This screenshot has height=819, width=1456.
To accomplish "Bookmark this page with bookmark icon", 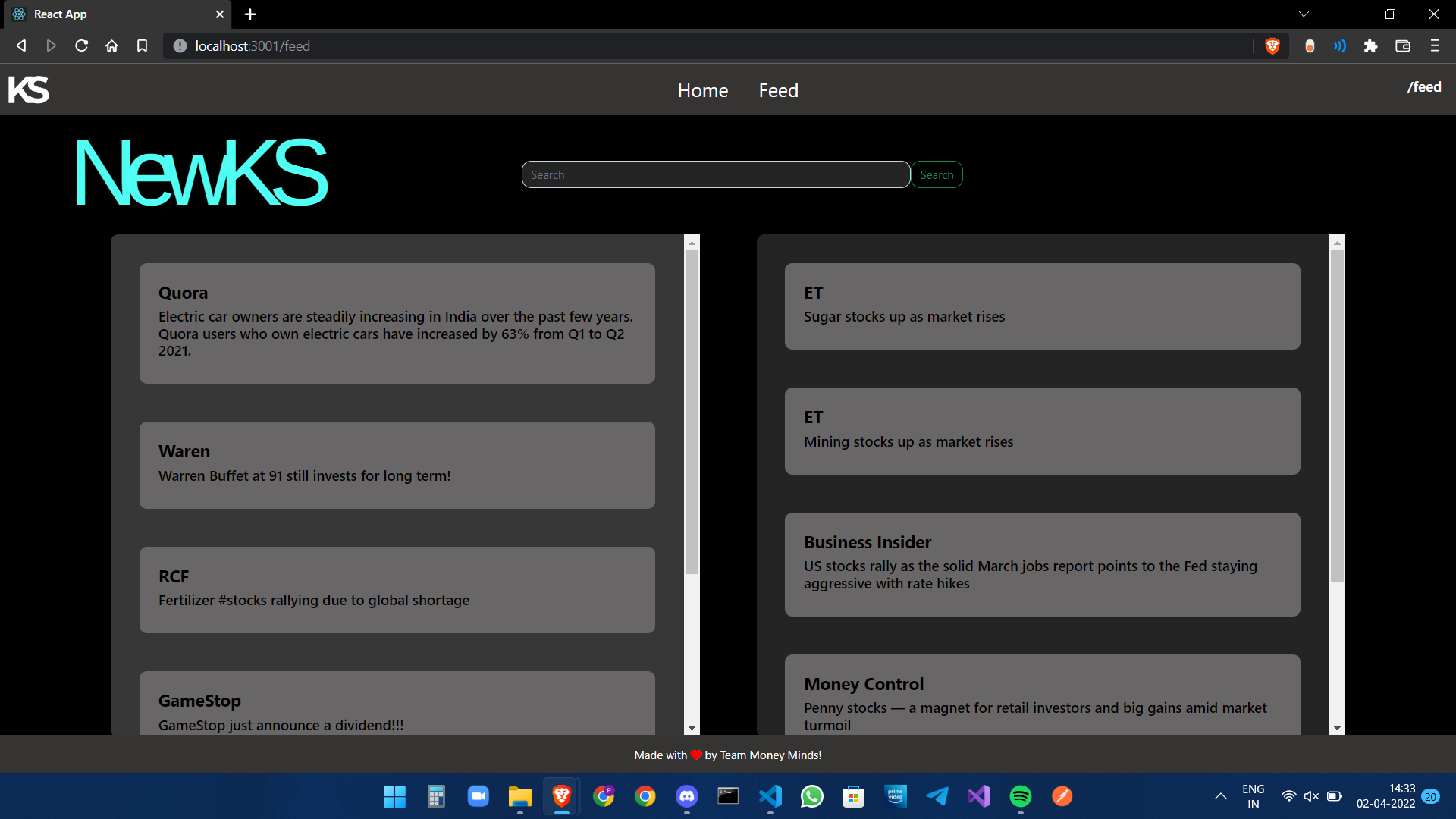I will tap(142, 46).
